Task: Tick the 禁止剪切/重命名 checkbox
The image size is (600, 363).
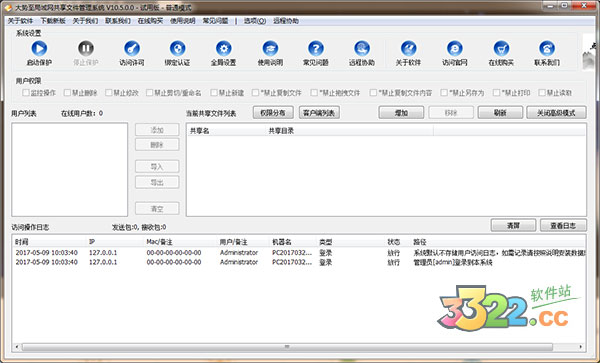Action: coord(150,93)
